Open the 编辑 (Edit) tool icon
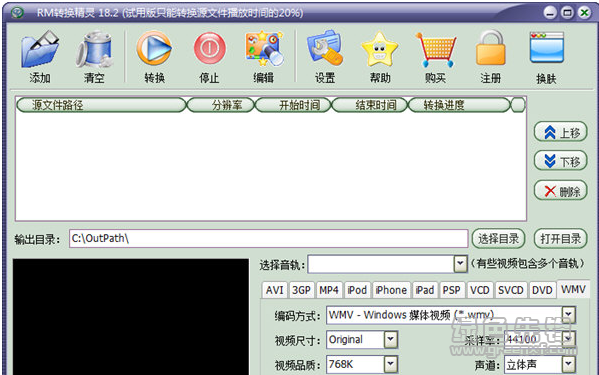Image resolution: width=599 pixels, height=375 pixels. (264, 48)
